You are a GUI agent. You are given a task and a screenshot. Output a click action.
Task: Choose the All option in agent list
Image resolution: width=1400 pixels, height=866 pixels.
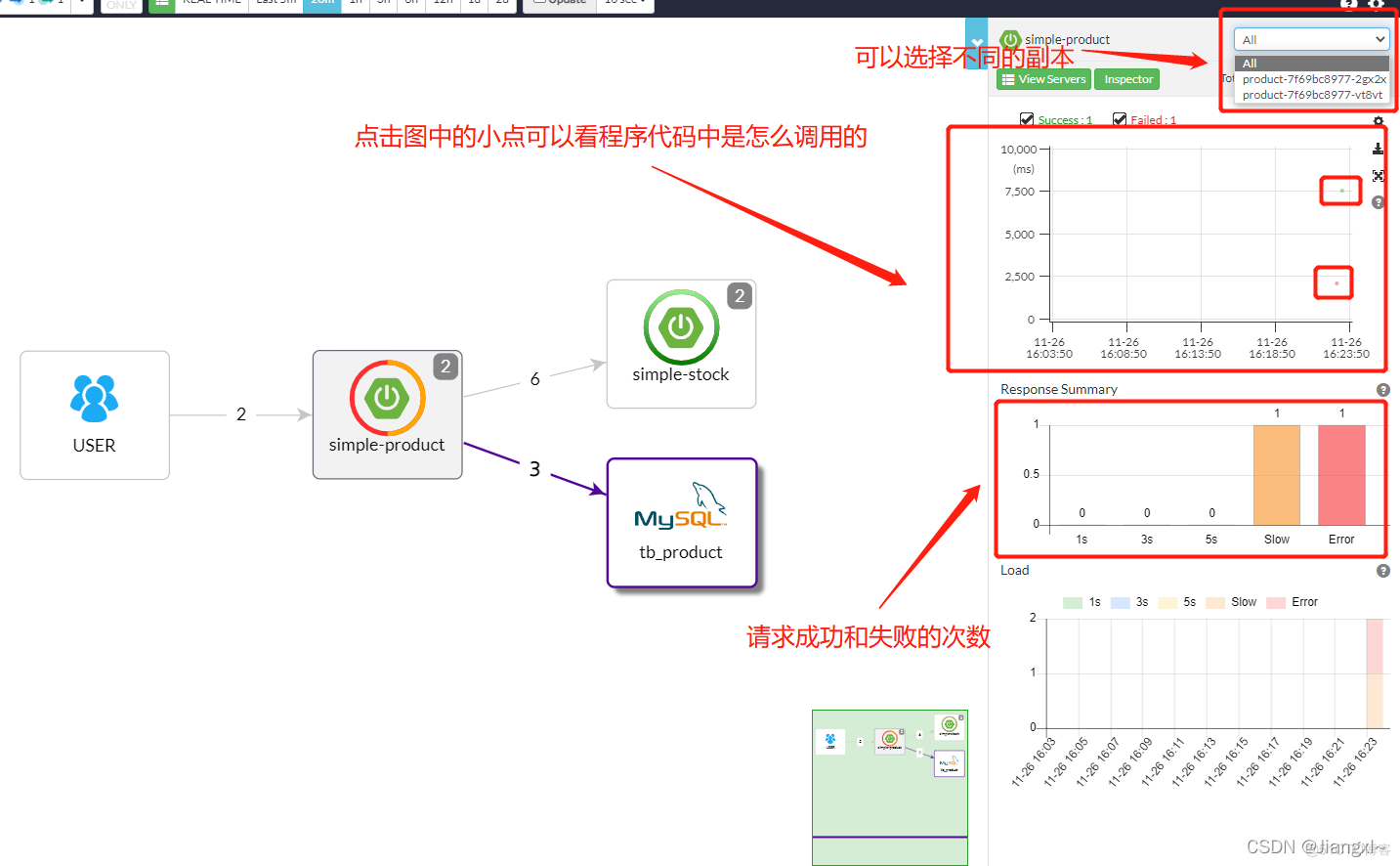pyautogui.click(x=1311, y=63)
